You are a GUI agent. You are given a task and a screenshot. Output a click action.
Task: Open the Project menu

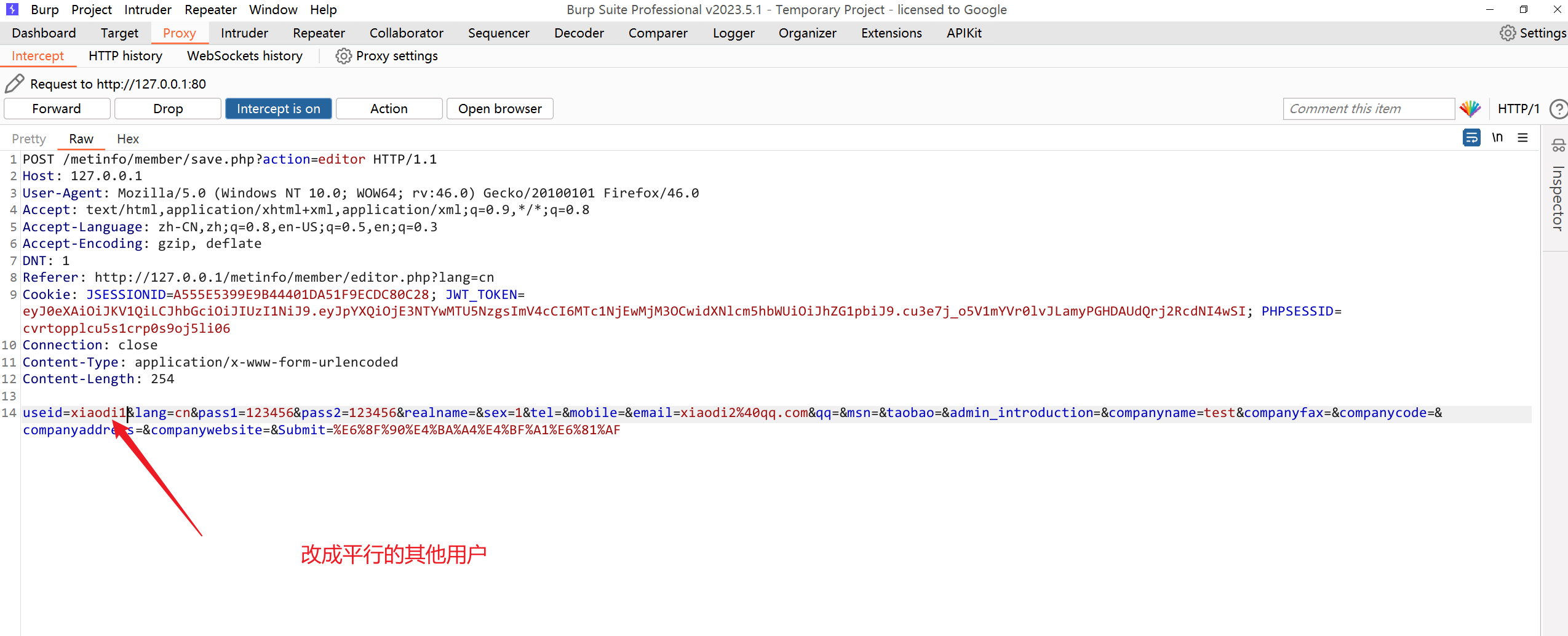pos(92,10)
